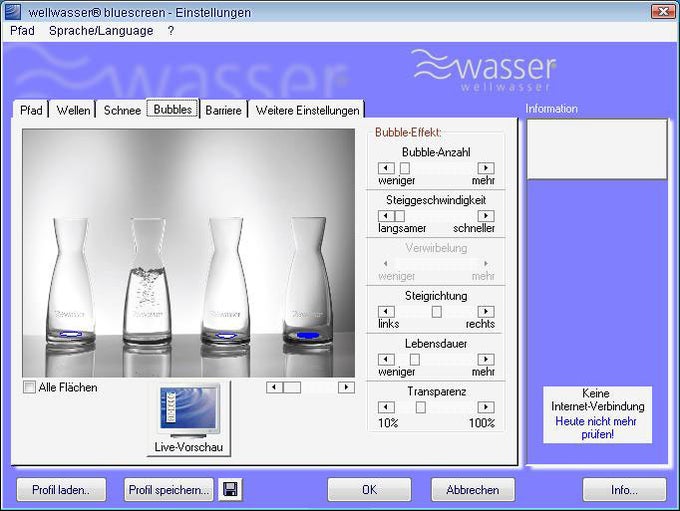Click the Keine Internet-Verbindung text
This screenshot has width=680, height=511.
pos(598,400)
